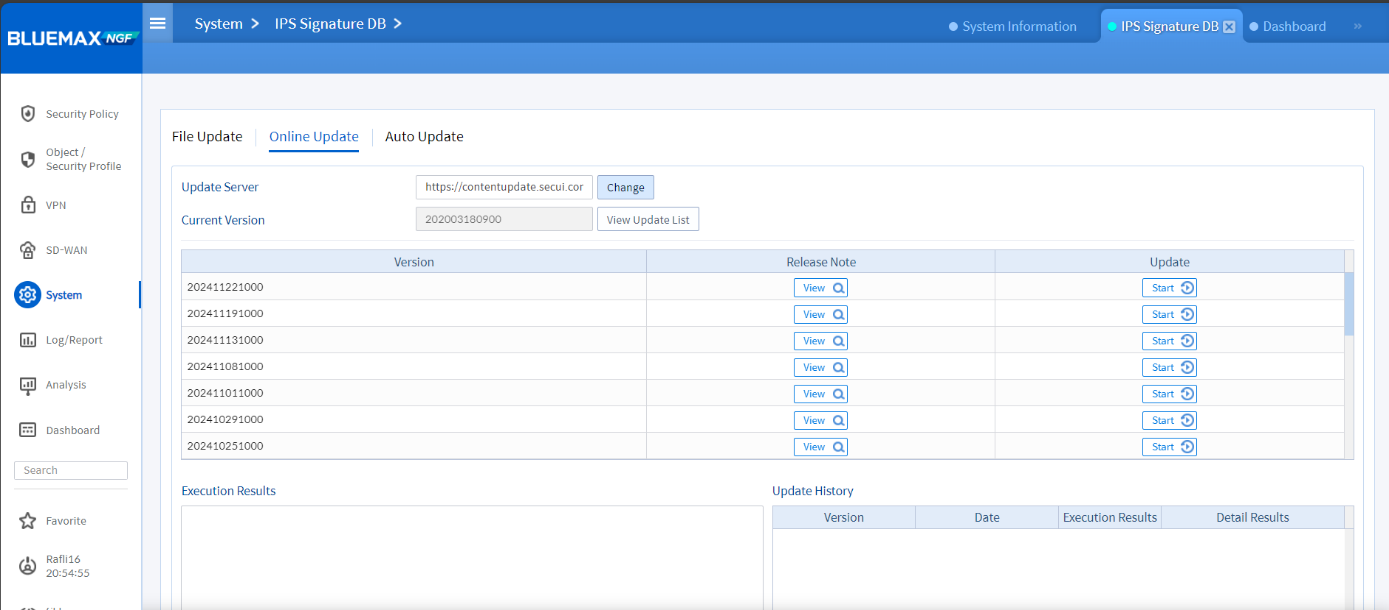The width and height of the screenshot is (1389, 610).
Task: Click version 202410251000 cell
Action: [414, 446]
